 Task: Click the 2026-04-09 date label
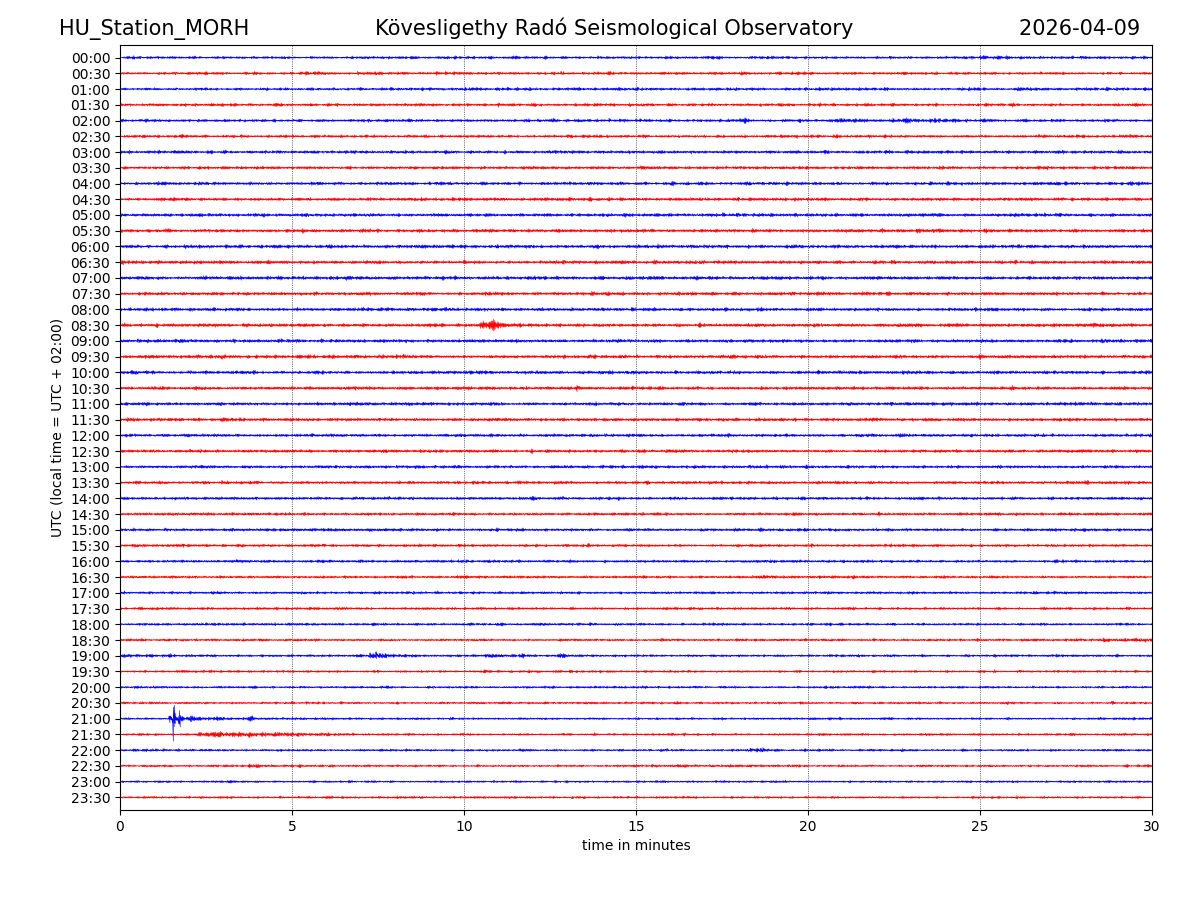(1079, 28)
